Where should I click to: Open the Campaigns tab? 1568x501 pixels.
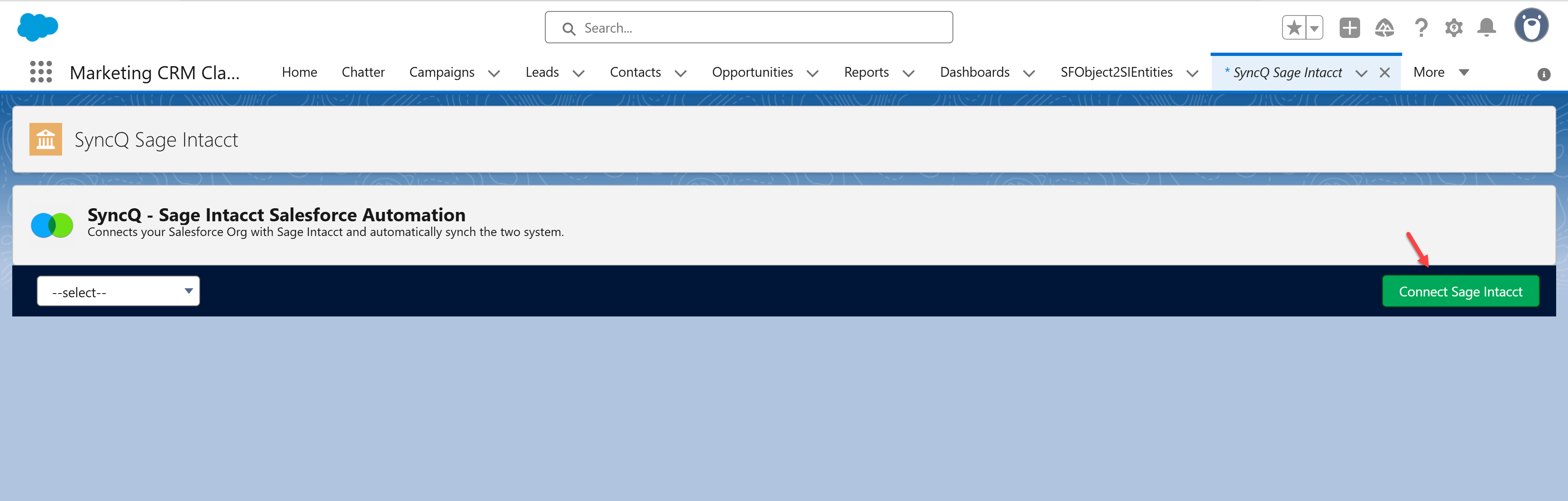coord(441,72)
